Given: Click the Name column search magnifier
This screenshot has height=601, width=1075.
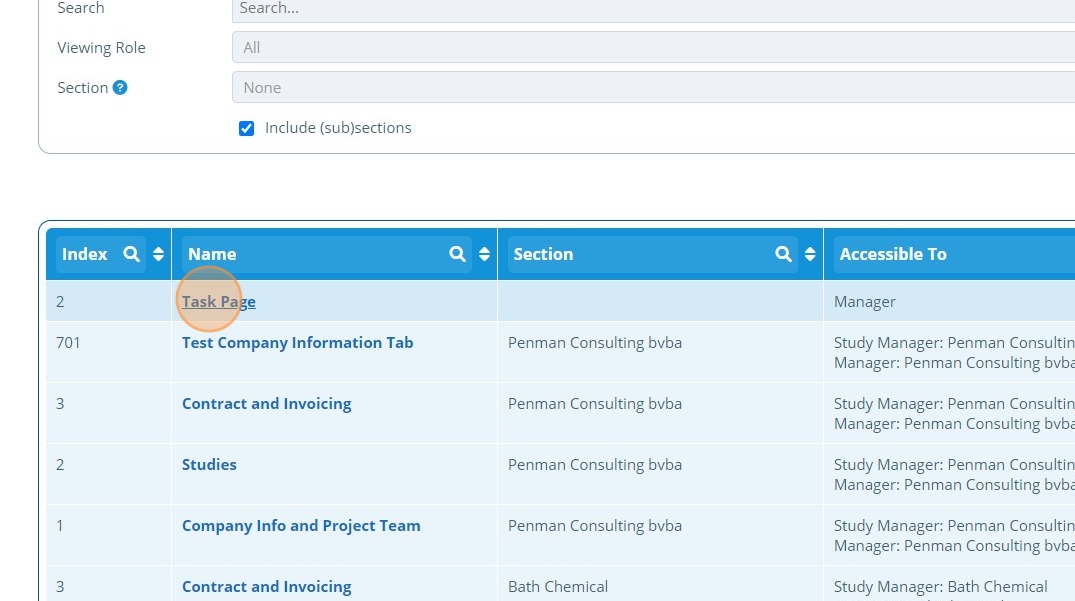Looking at the screenshot, I should pos(457,254).
